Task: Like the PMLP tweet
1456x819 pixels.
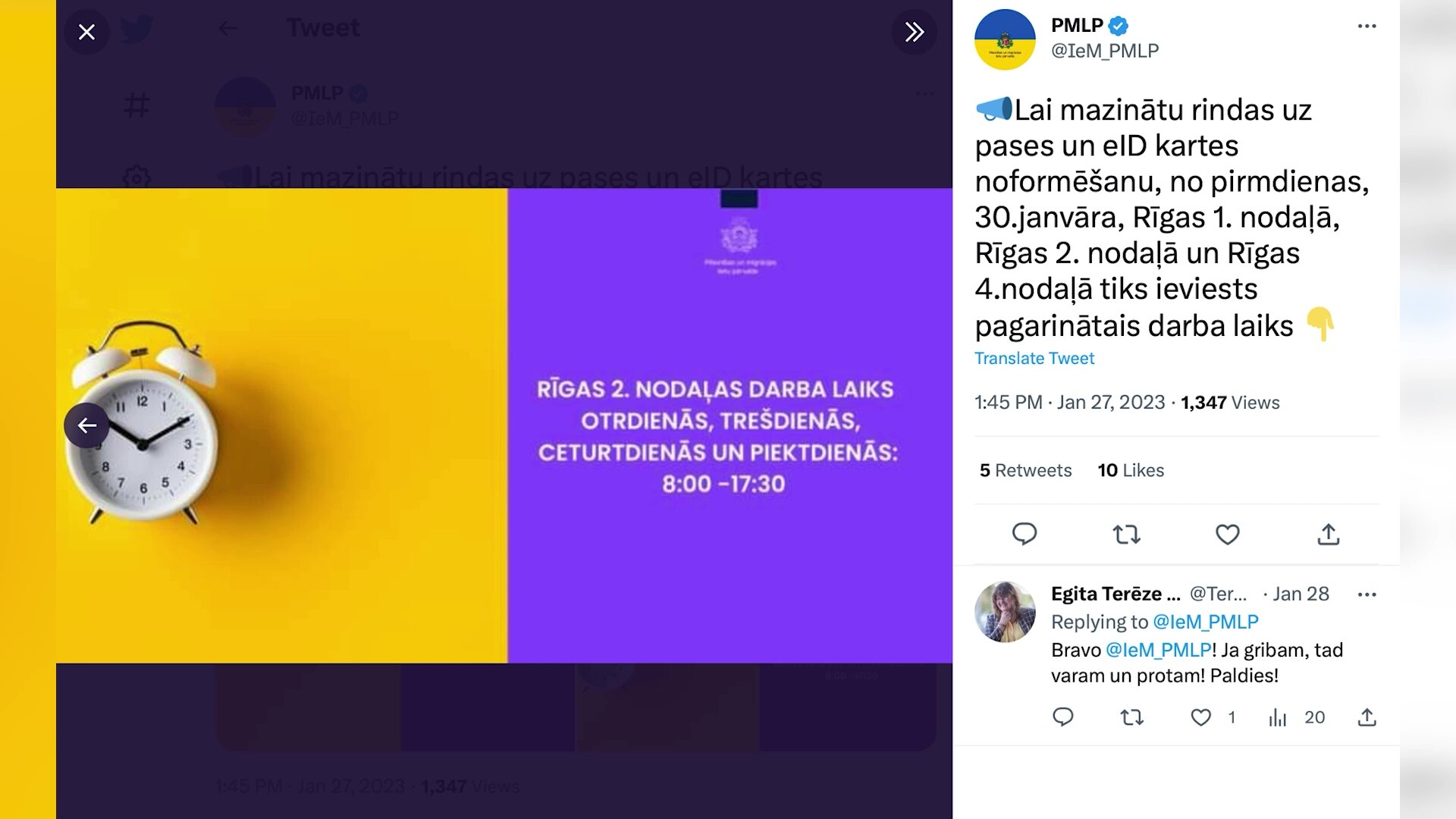Action: 1227,535
